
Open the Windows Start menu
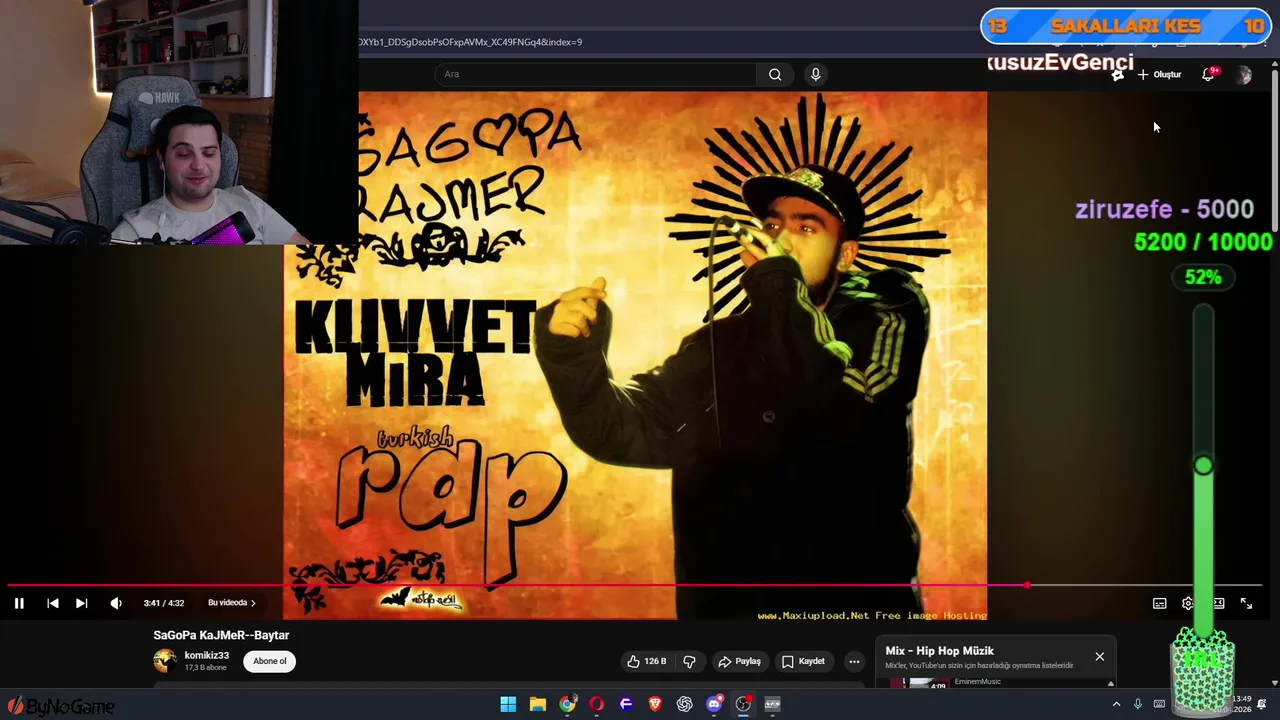click(508, 704)
